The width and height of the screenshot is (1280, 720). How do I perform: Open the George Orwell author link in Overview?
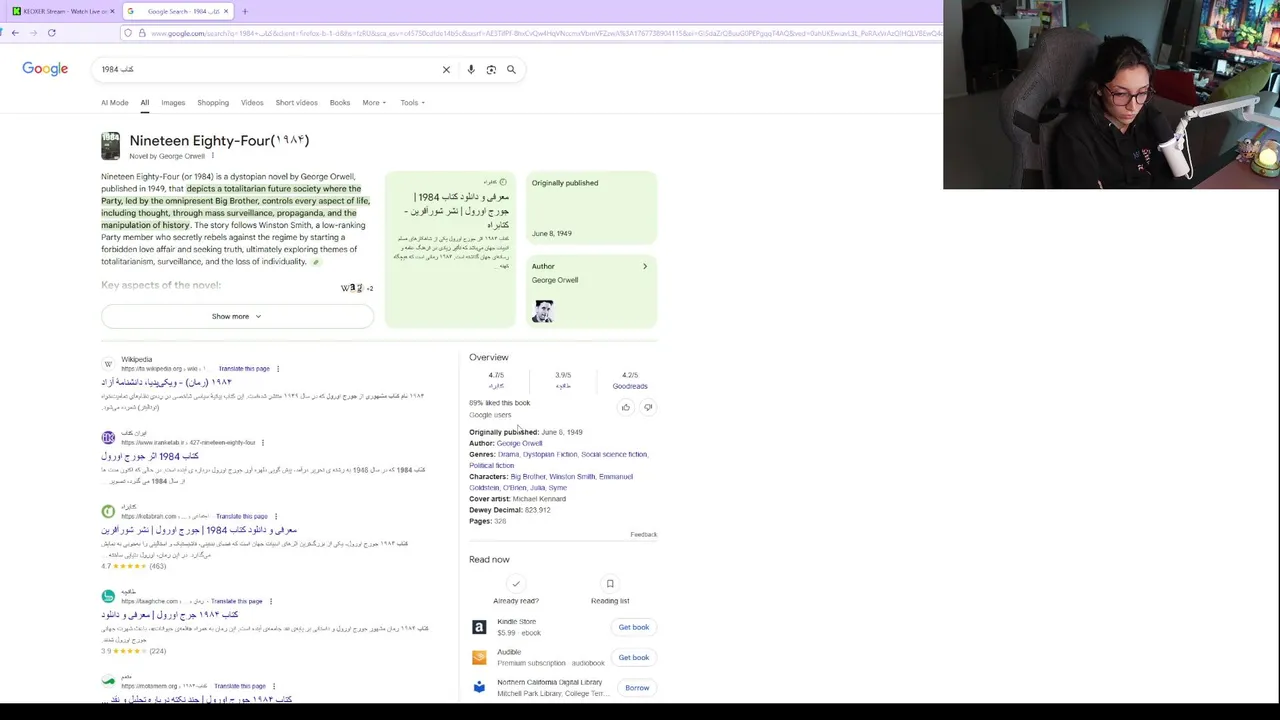click(x=520, y=443)
